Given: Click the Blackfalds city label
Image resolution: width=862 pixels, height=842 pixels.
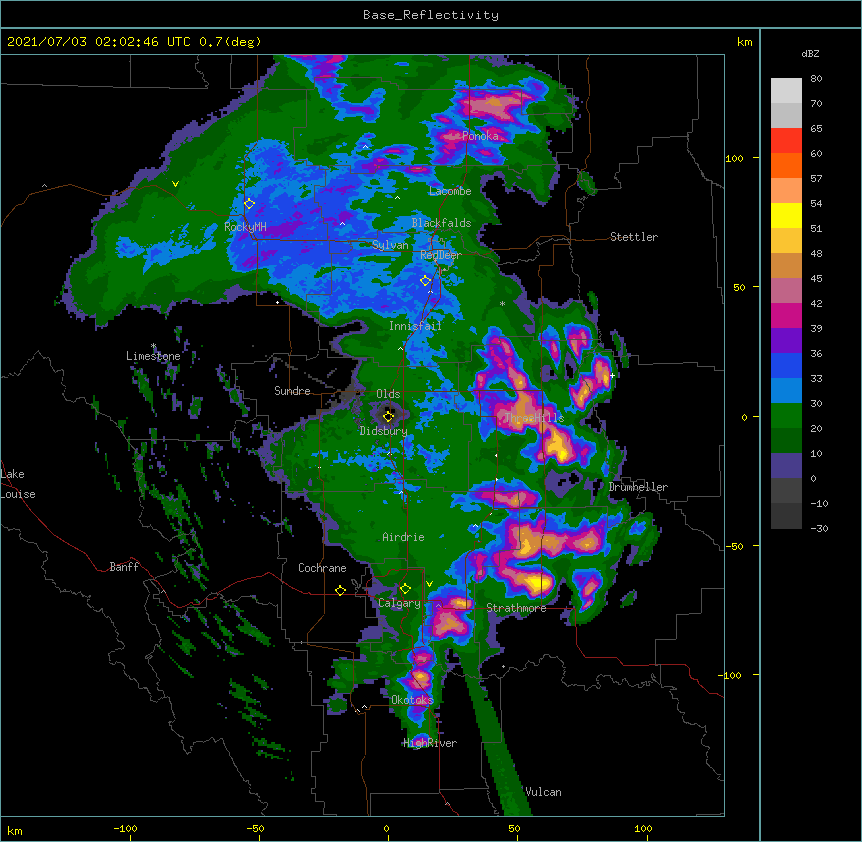Looking at the screenshot, I should click(x=441, y=223).
